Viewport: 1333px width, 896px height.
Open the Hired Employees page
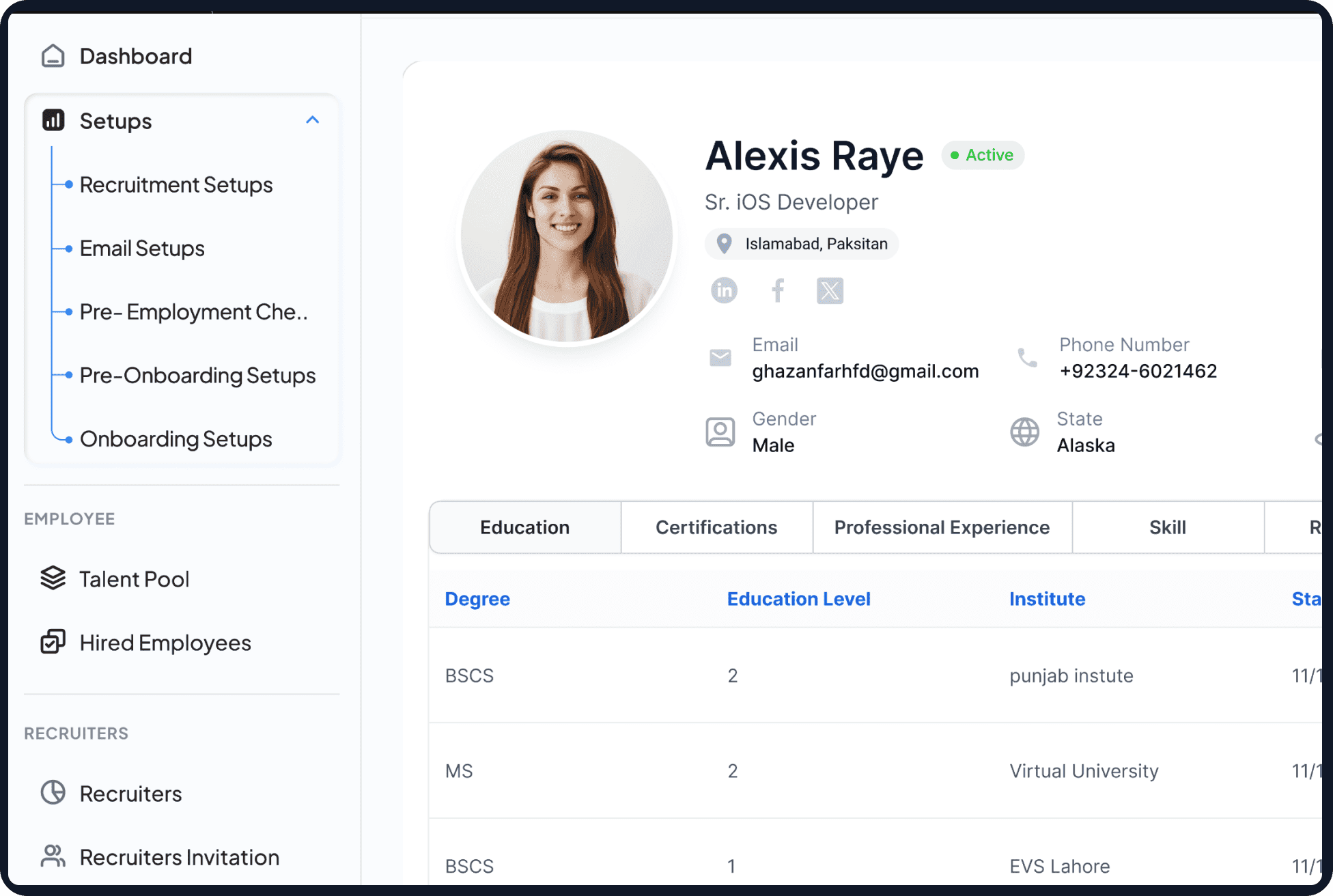165,642
